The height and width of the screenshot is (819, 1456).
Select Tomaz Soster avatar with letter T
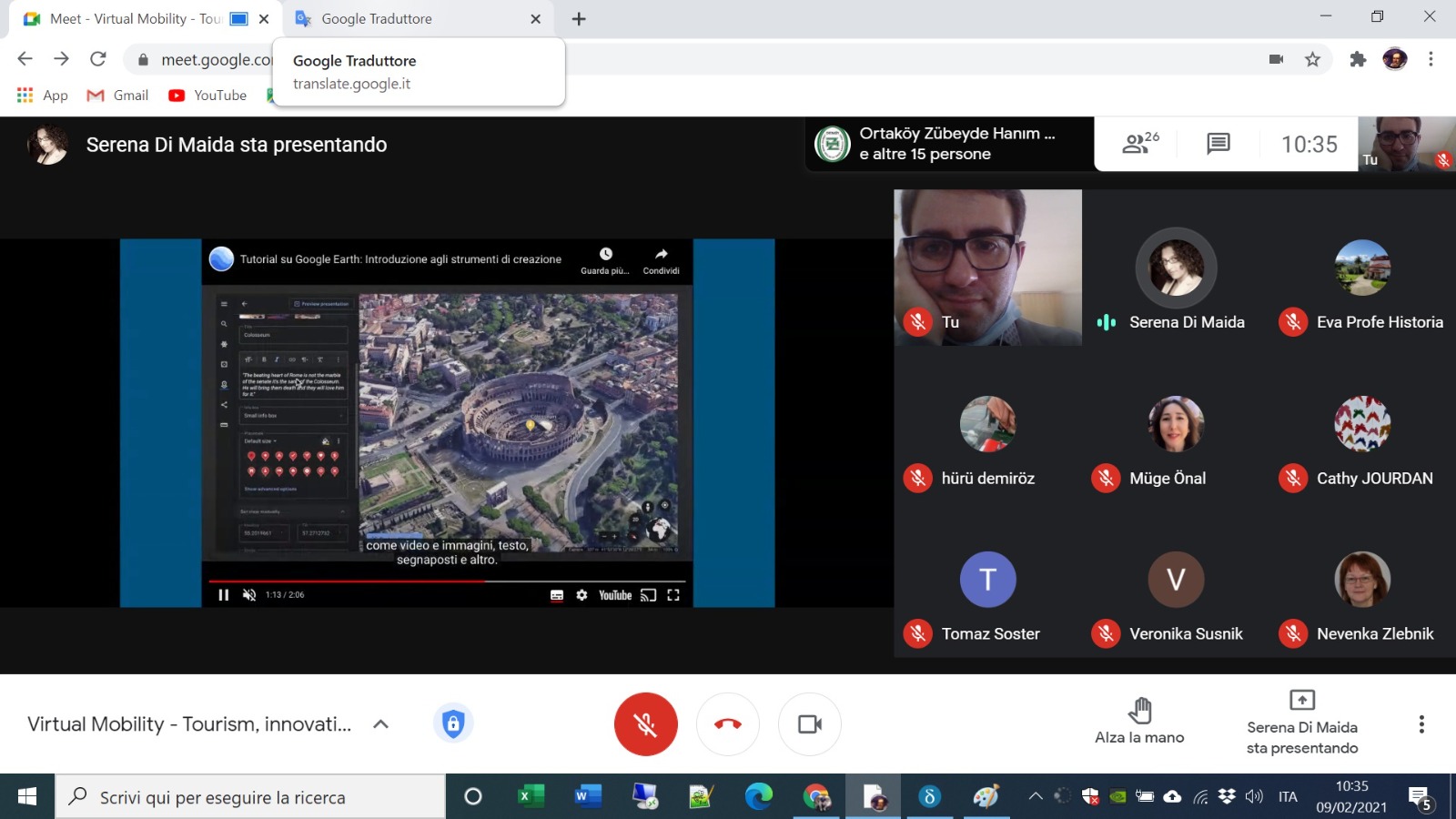coord(988,580)
